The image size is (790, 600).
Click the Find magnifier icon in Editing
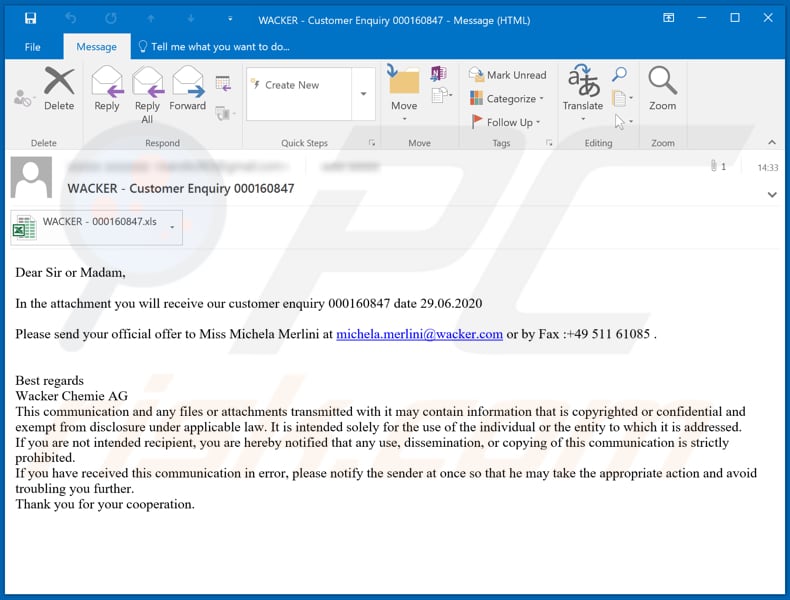619,75
